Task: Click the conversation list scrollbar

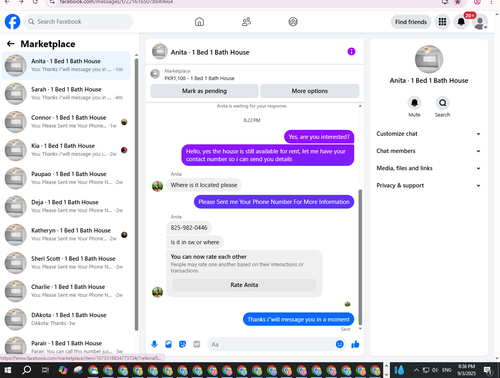Action: point(136,195)
